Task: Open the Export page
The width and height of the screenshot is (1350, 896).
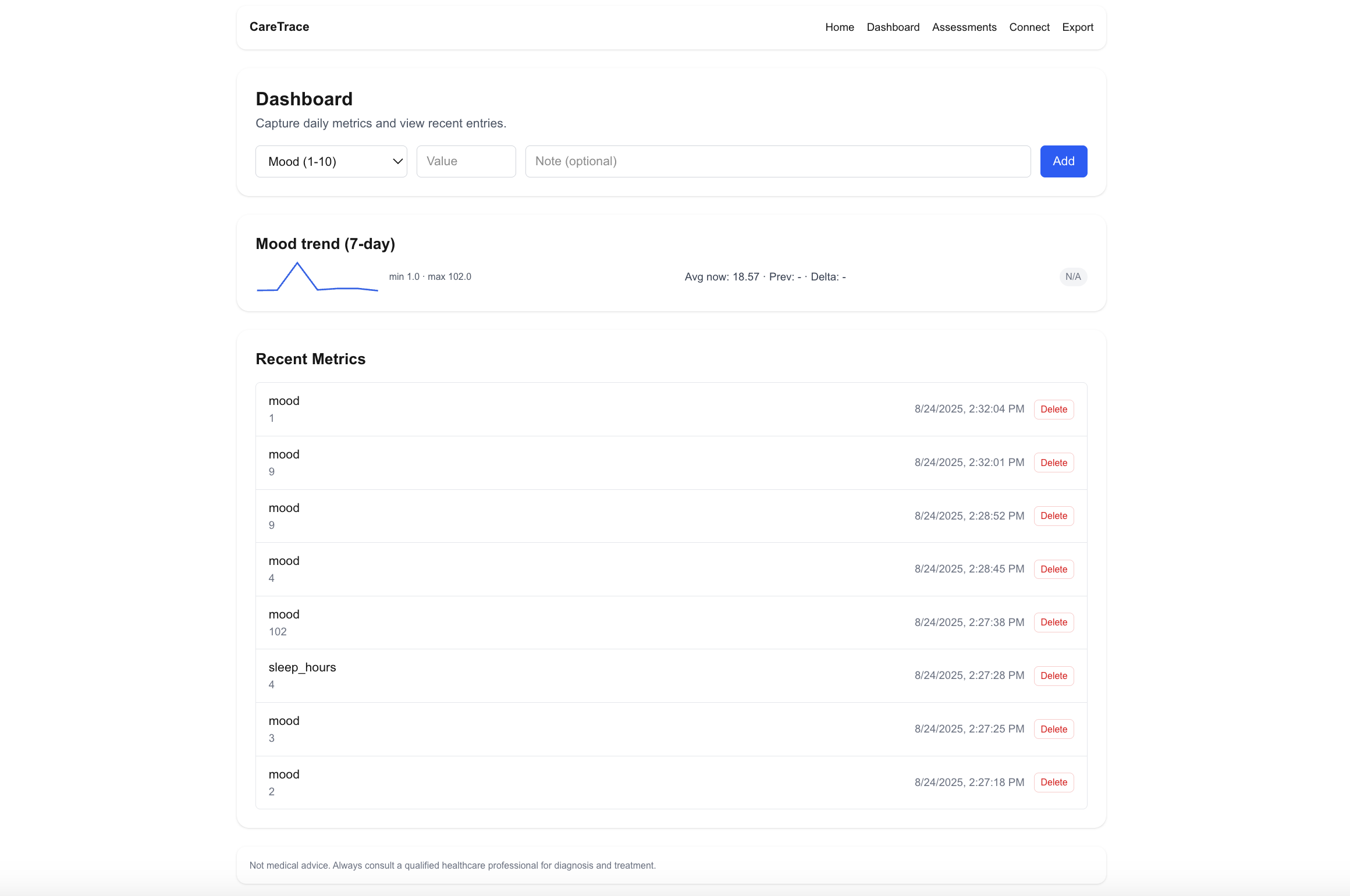Action: tap(1077, 27)
